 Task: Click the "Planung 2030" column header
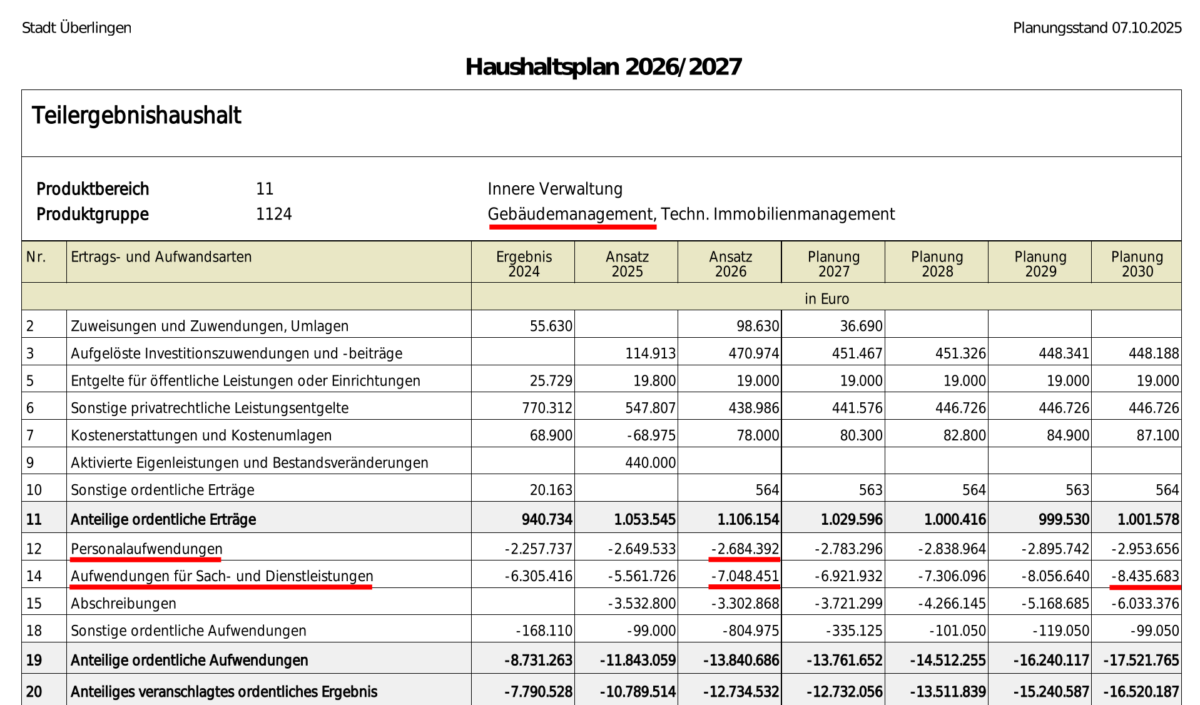(1137, 264)
